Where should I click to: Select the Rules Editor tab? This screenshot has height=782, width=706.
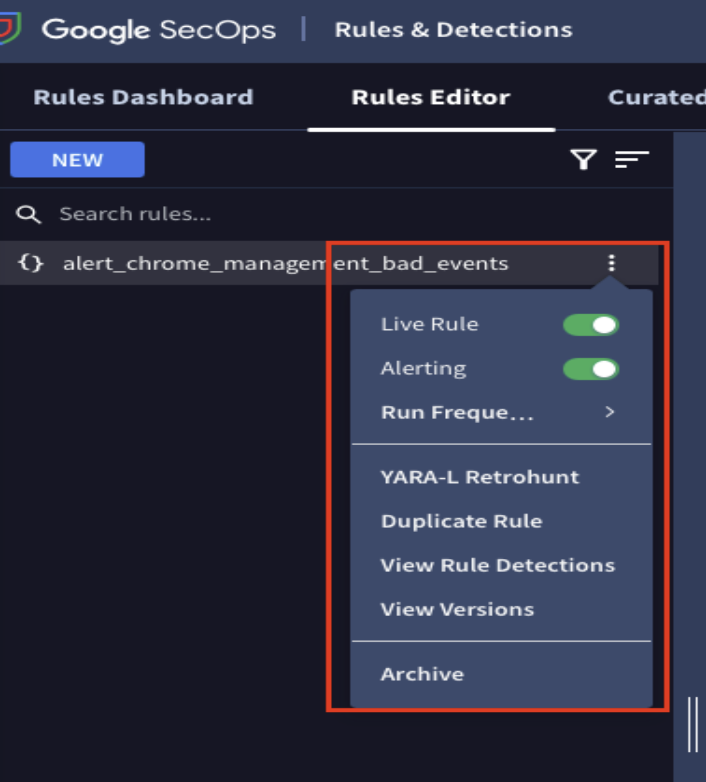431,97
